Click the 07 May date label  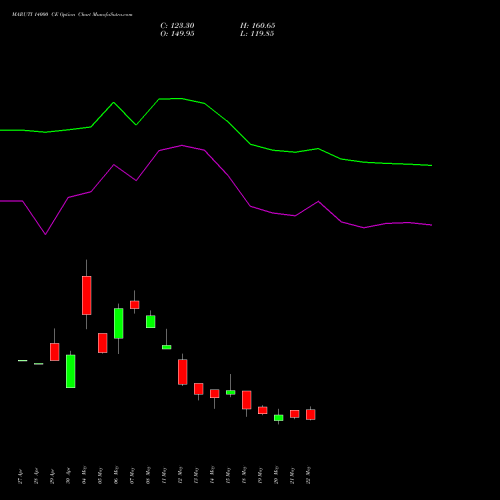point(132,475)
